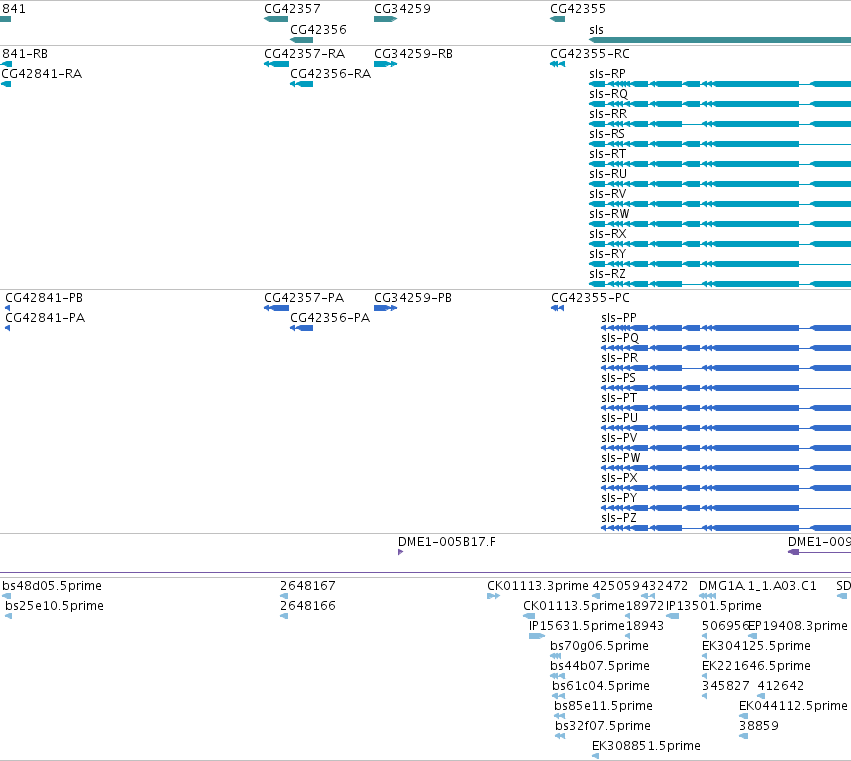
Task: Open protein CG42841-PB
Action: [x=44, y=298]
